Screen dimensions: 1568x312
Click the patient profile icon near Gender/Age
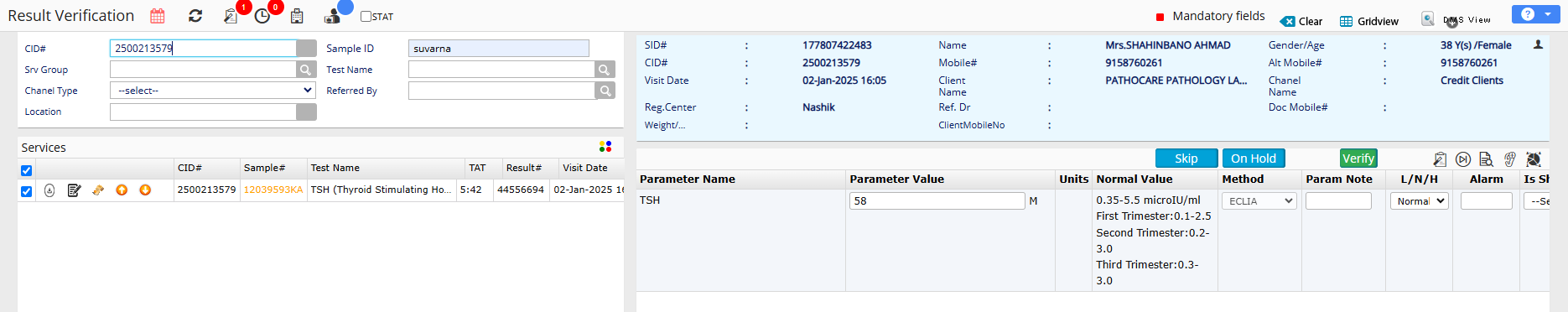(1538, 44)
